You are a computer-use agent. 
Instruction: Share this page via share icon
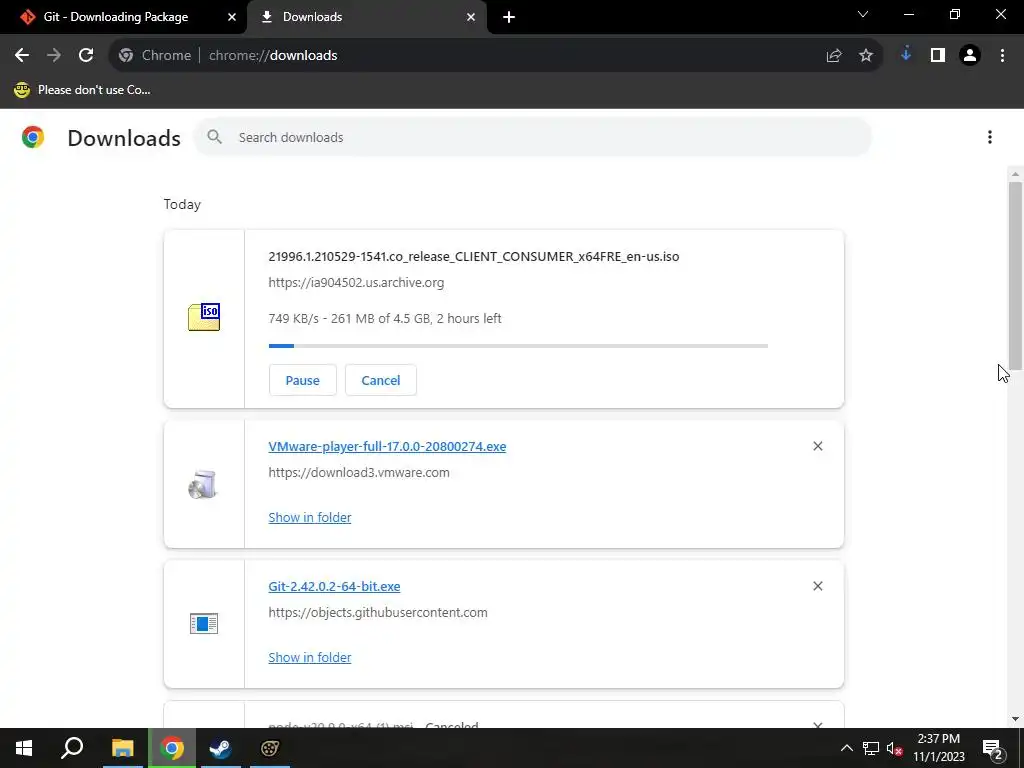(x=834, y=56)
